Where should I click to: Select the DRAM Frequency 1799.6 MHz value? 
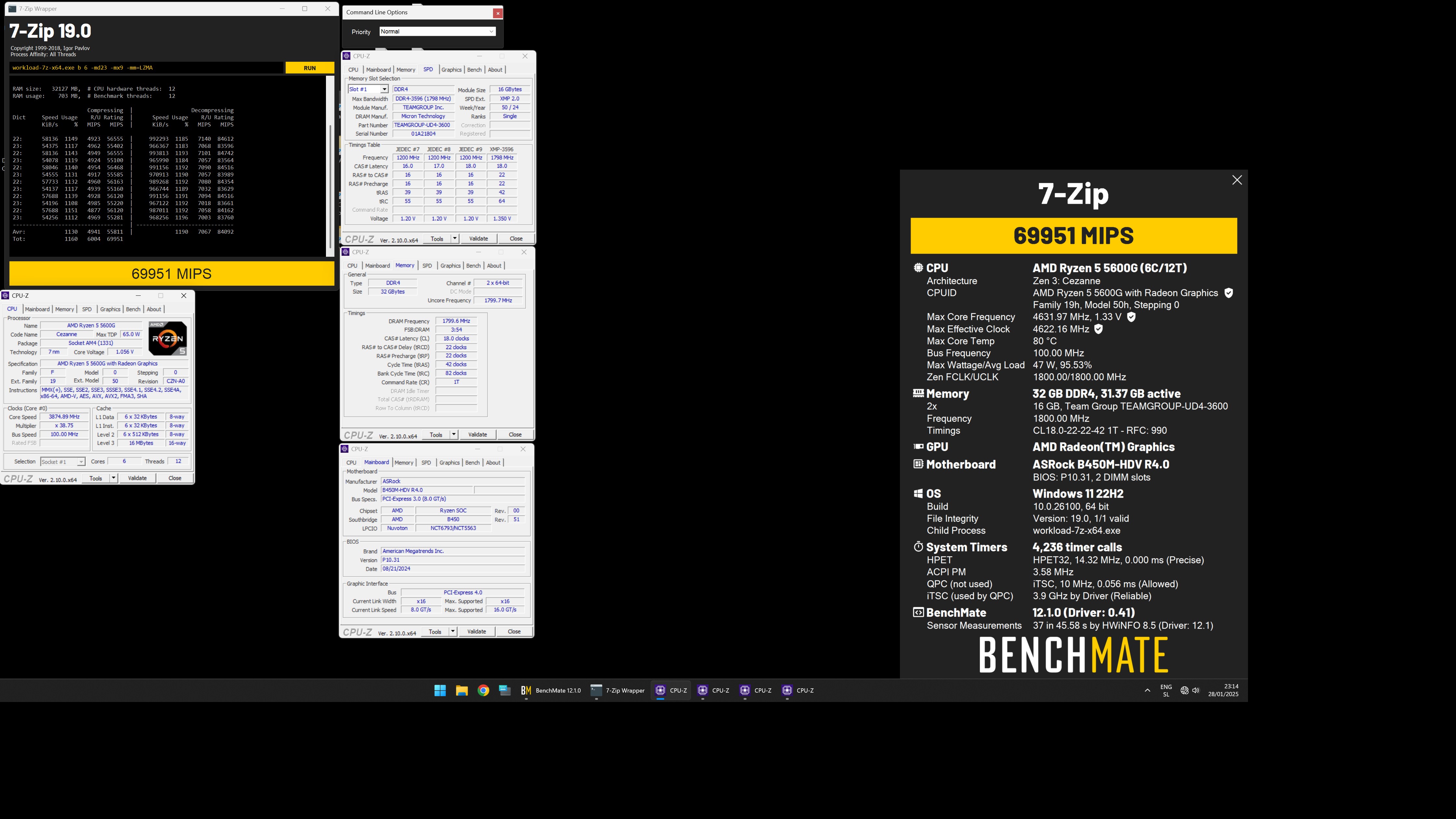456,321
